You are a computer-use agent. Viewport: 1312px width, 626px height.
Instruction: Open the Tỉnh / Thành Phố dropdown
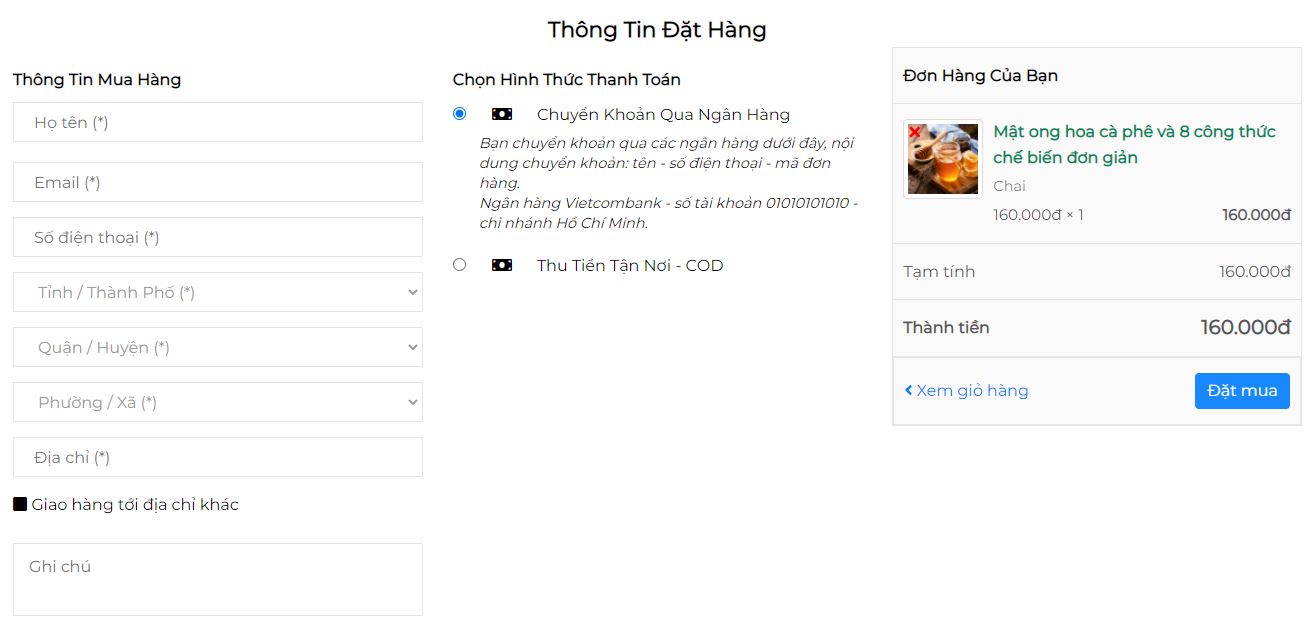click(218, 292)
